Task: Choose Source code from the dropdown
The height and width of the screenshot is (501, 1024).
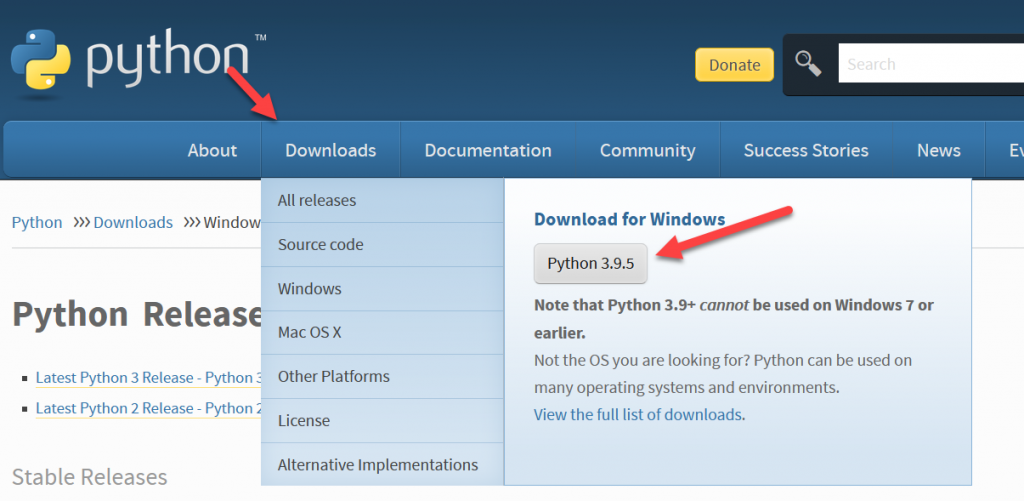Action: click(321, 245)
